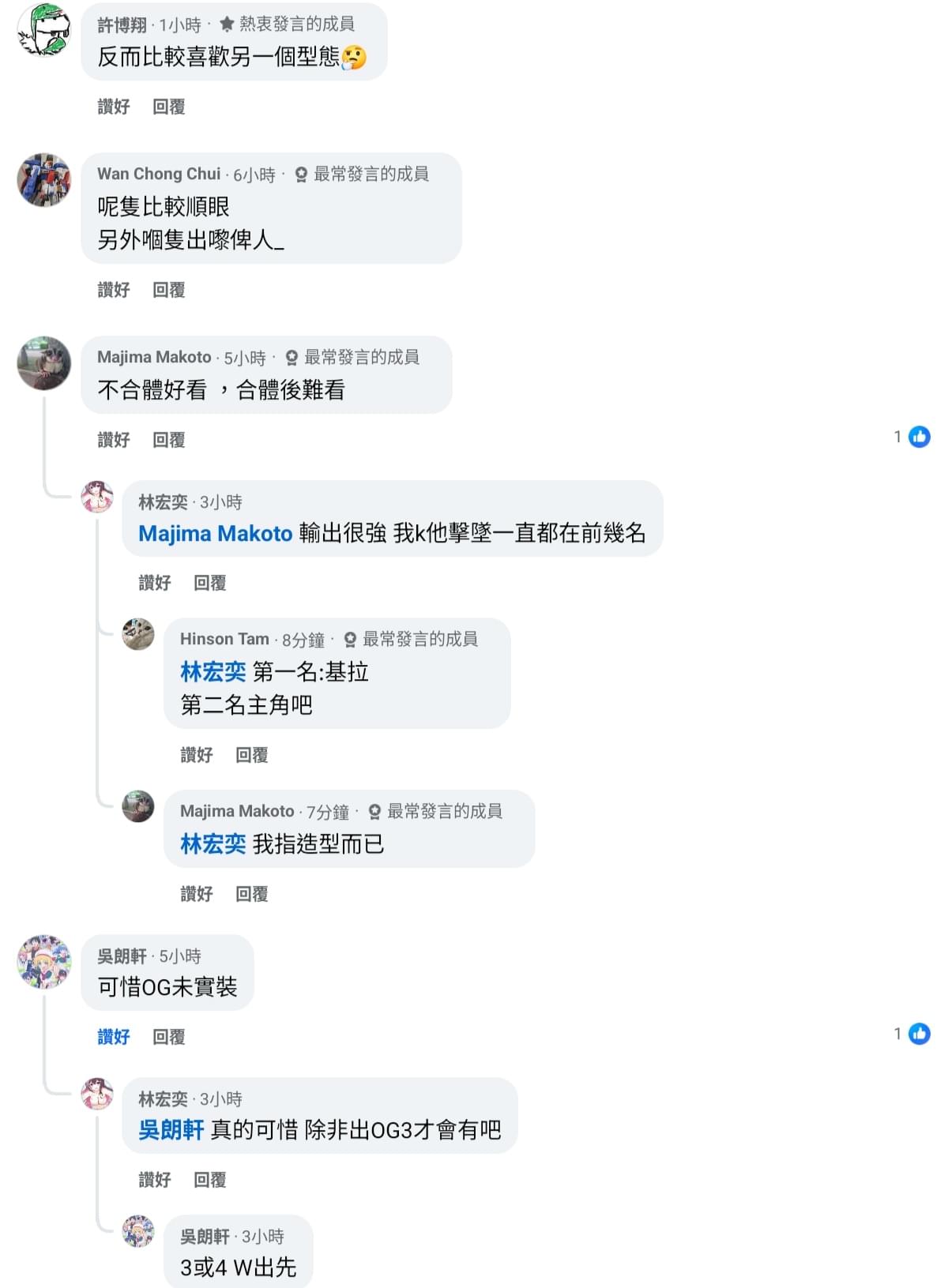
Task: Open Wan Chong Chui's profile picture
Action: [44, 180]
